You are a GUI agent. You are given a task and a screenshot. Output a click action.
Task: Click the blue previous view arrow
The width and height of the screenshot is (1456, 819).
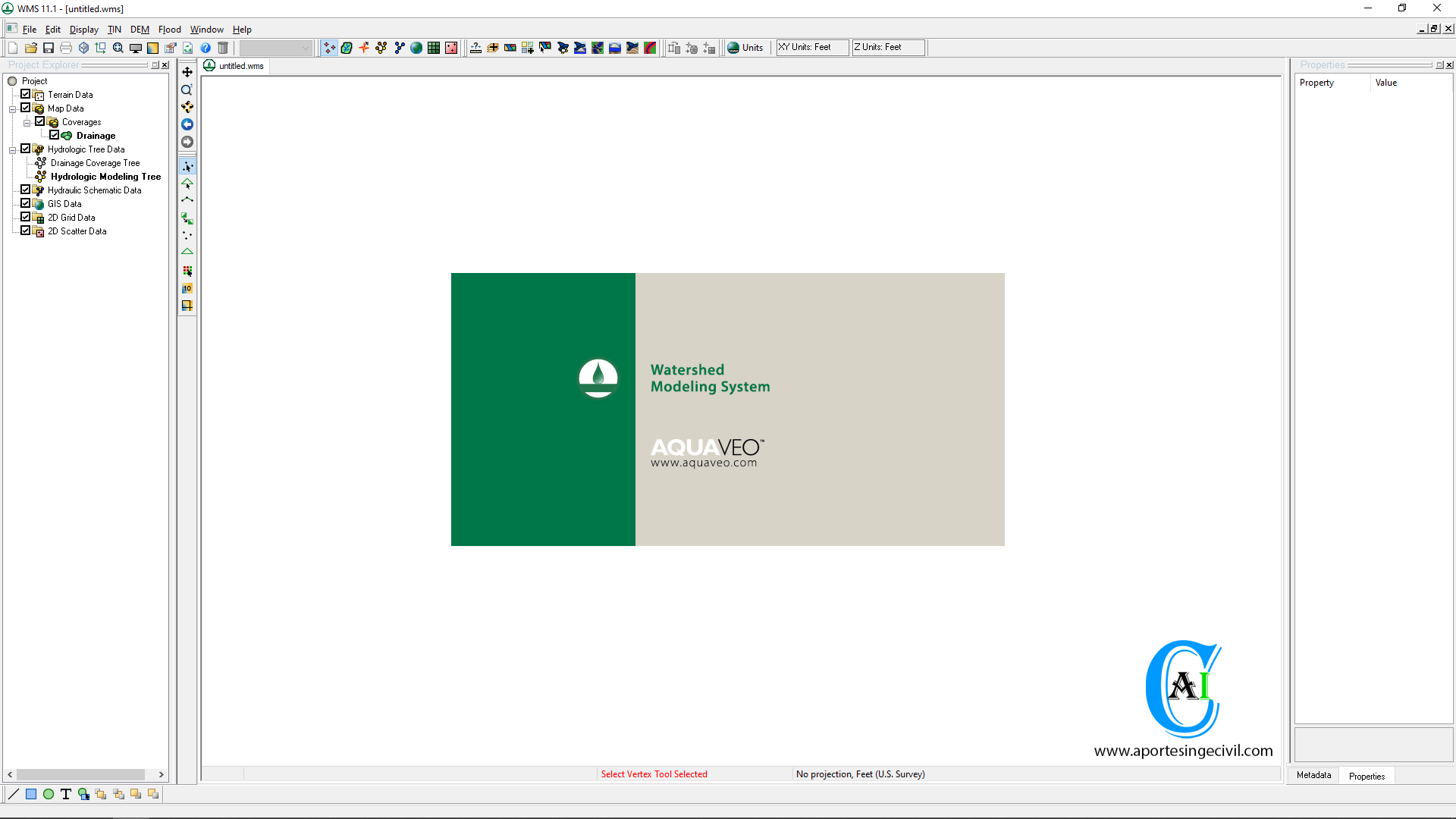coord(187,124)
